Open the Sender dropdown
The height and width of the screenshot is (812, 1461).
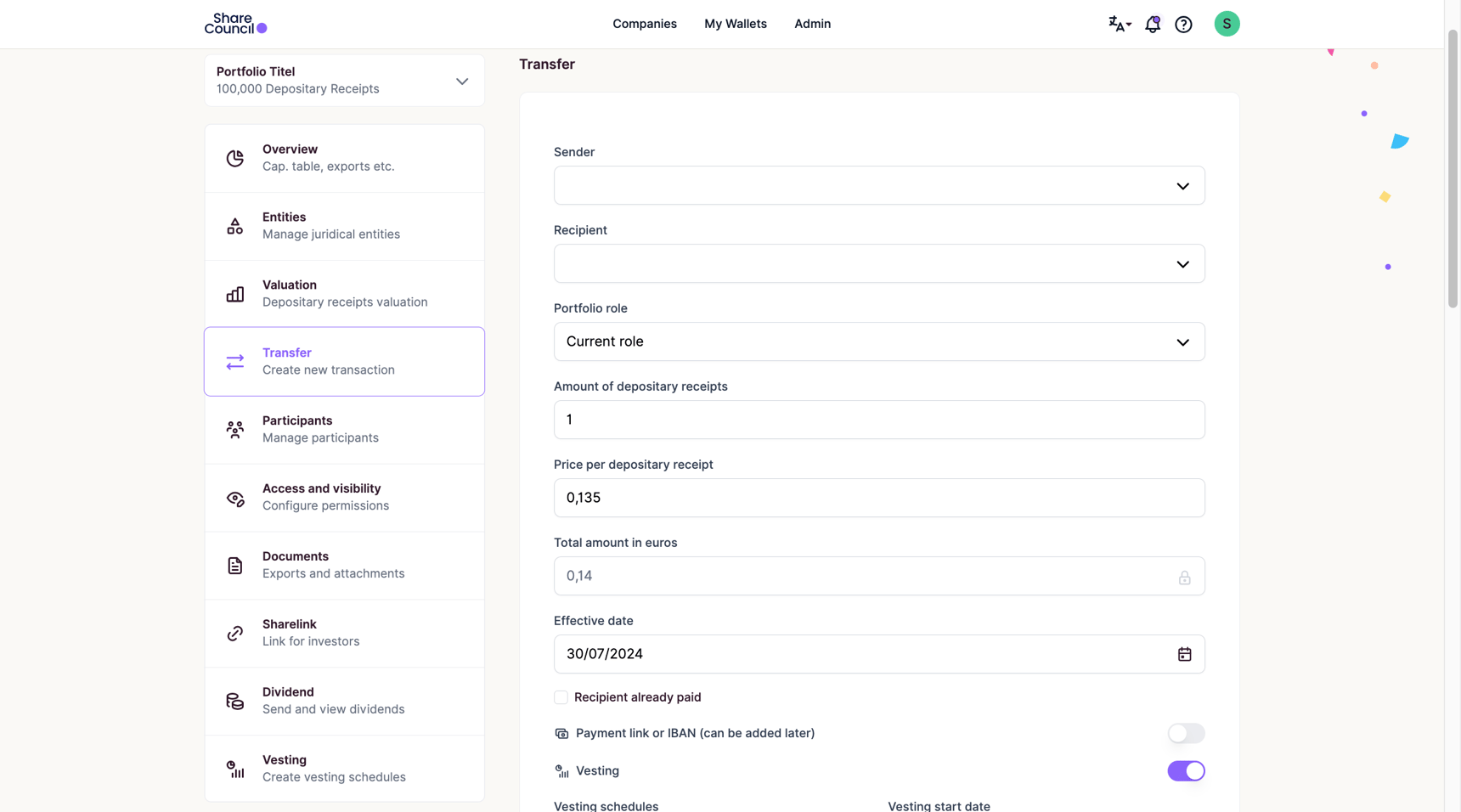(x=879, y=185)
